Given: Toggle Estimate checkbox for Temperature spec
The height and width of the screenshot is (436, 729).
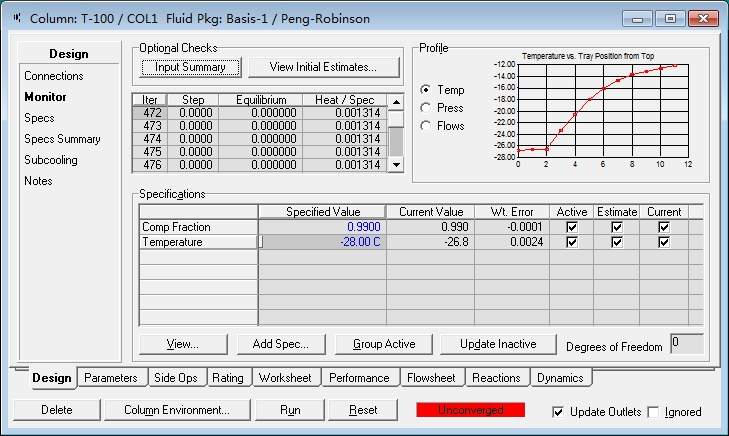Looking at the screenshot, I should point(617,242).
